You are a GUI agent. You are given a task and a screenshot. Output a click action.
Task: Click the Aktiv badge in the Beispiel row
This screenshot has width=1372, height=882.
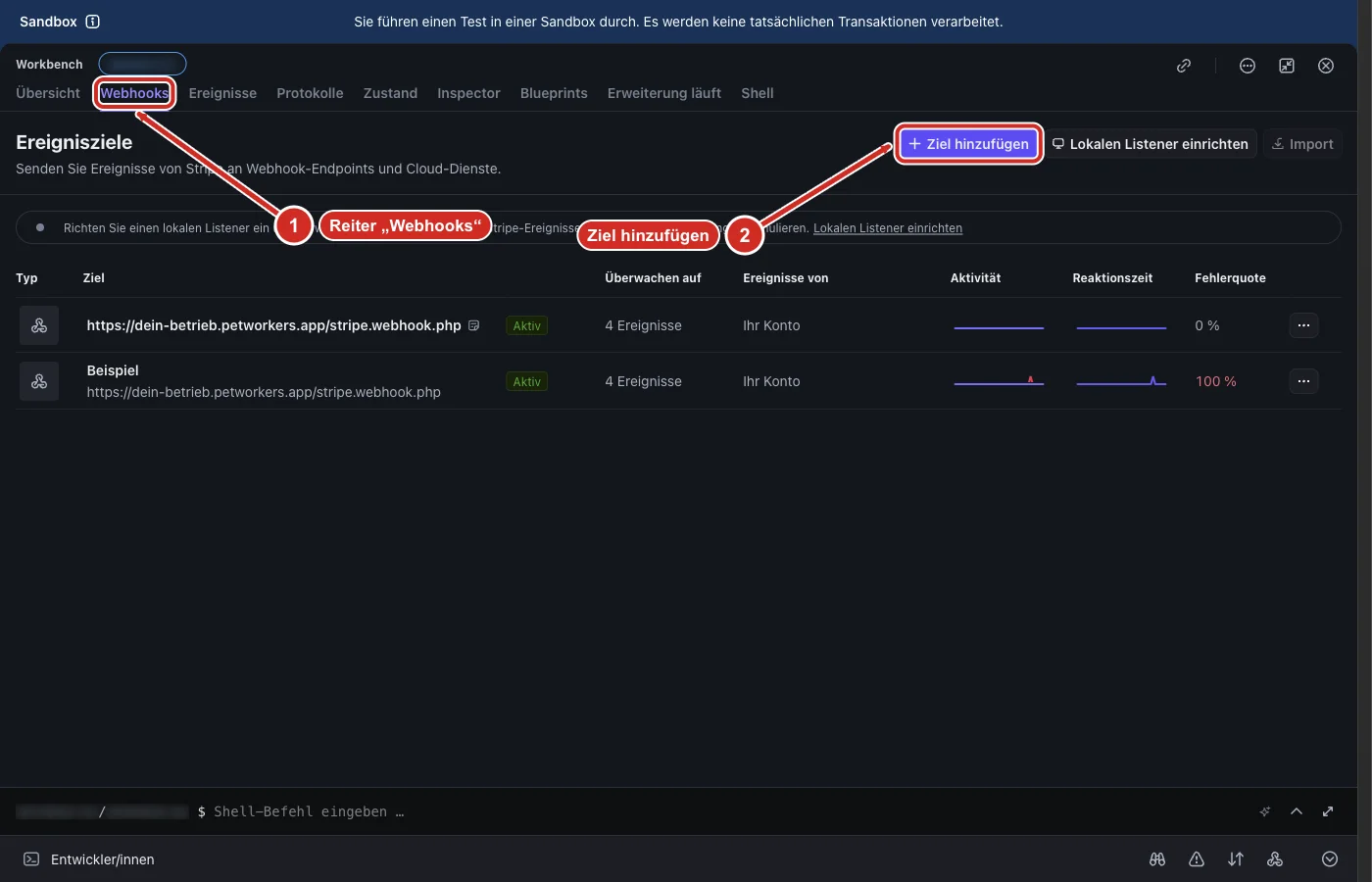(527, 382)
